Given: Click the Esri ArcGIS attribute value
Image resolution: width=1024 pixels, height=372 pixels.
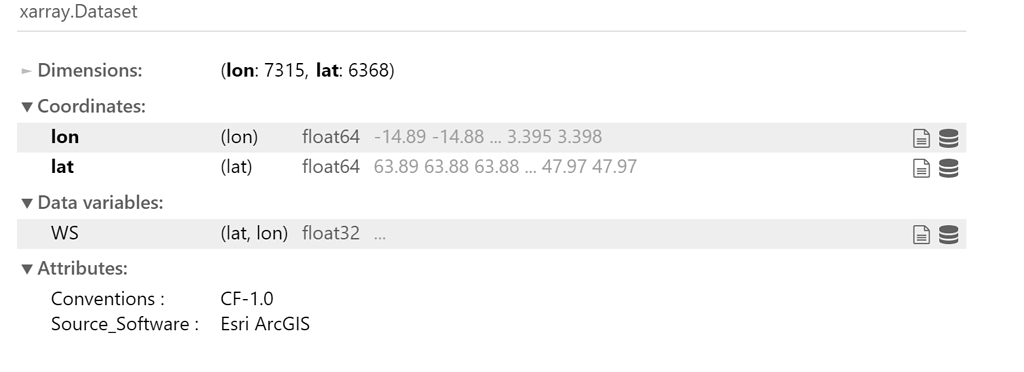Looking at the screenshot, I should pyautogui.click(x=265, y=324).
